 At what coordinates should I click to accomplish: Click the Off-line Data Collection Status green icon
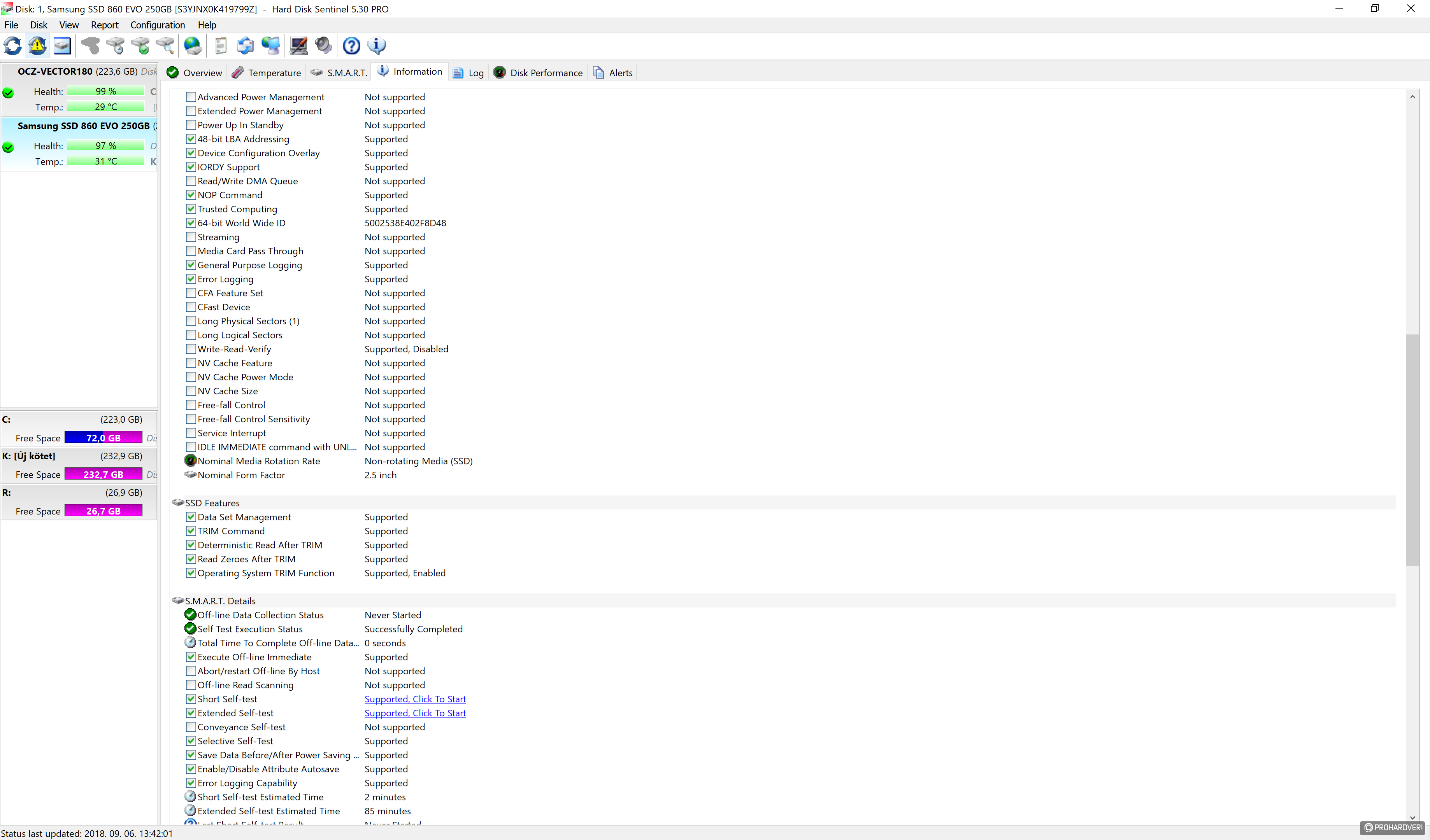point(191,614)
